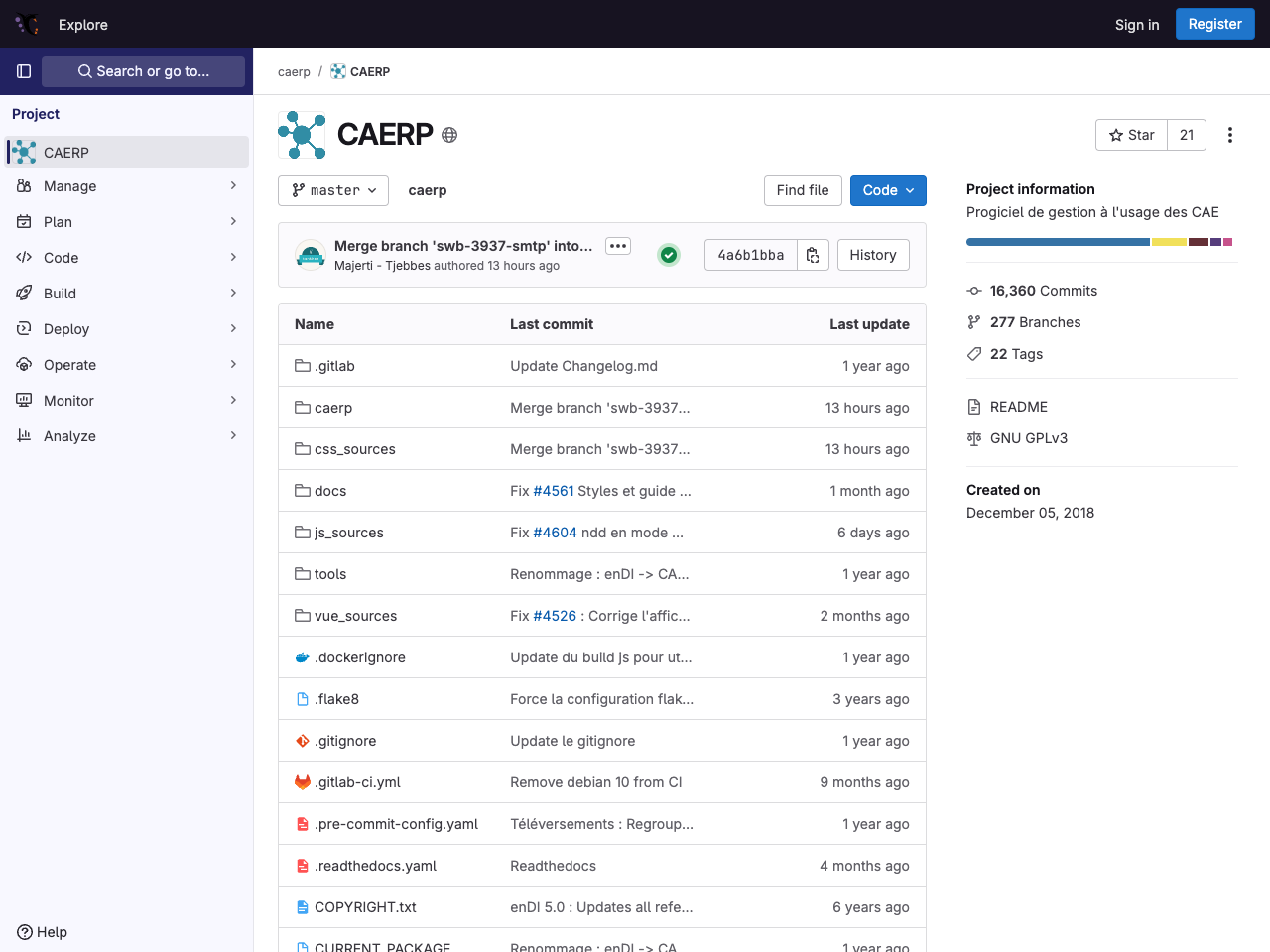Image resolution: width=1270 pixels, height=952 pixels.
Task: Click the .readthedocs.yaml file icon
Action: tap(303, 866)
